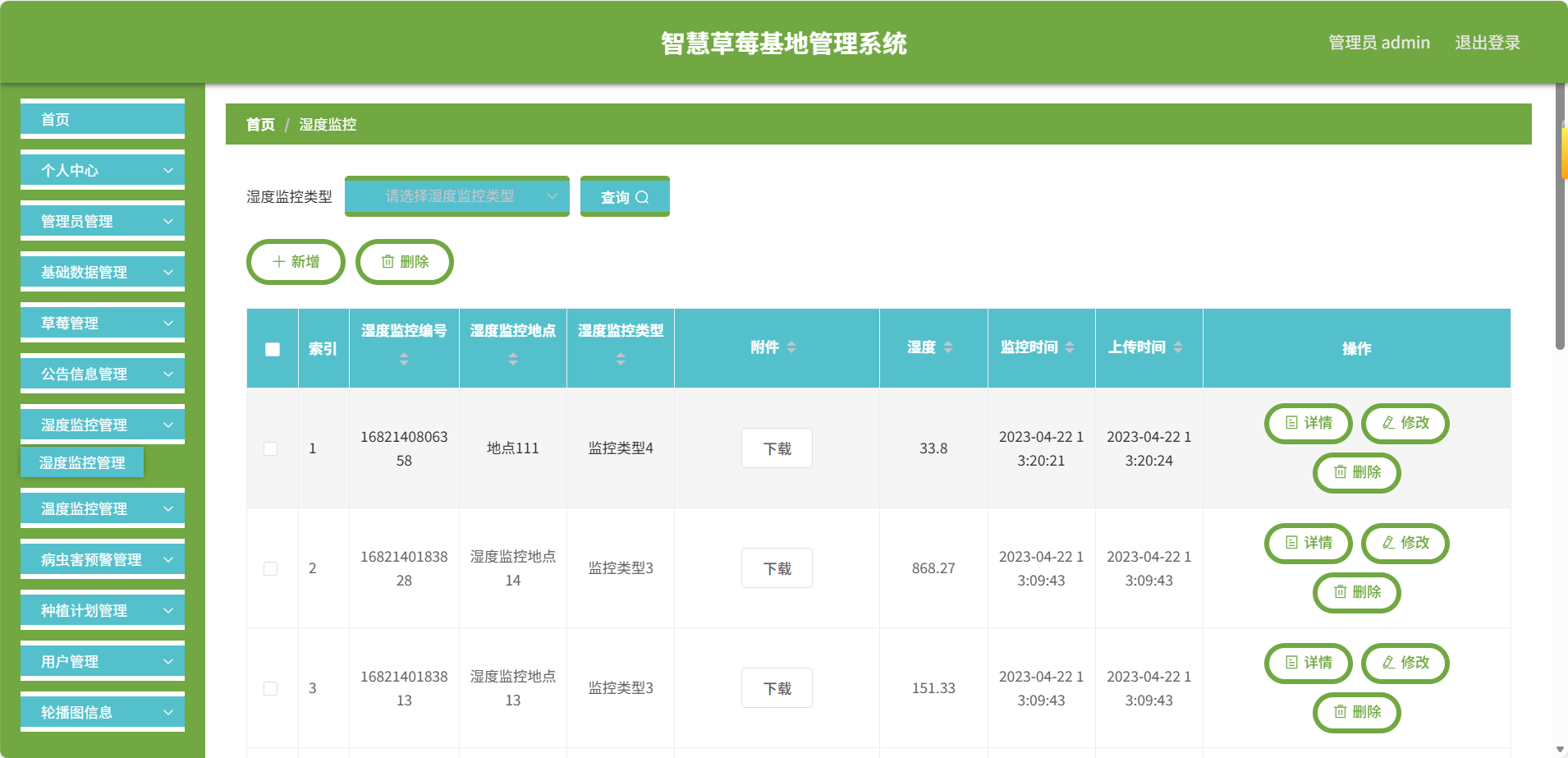Download attachment for row 2
This screenshot has height=758, width=1568.
pyautogui.click(x=777, y=568)
